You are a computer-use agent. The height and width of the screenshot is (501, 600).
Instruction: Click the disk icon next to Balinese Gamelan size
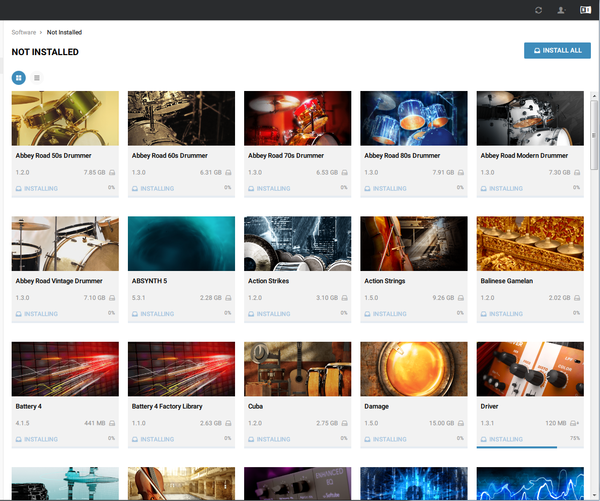pyautogui.click(x=577, y=298)
